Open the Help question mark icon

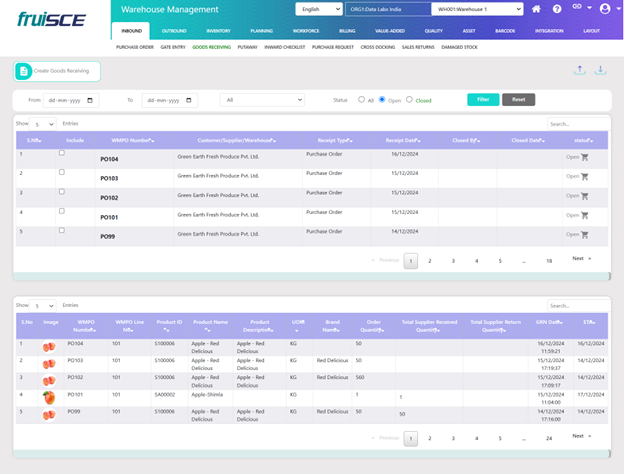[557, 9]
